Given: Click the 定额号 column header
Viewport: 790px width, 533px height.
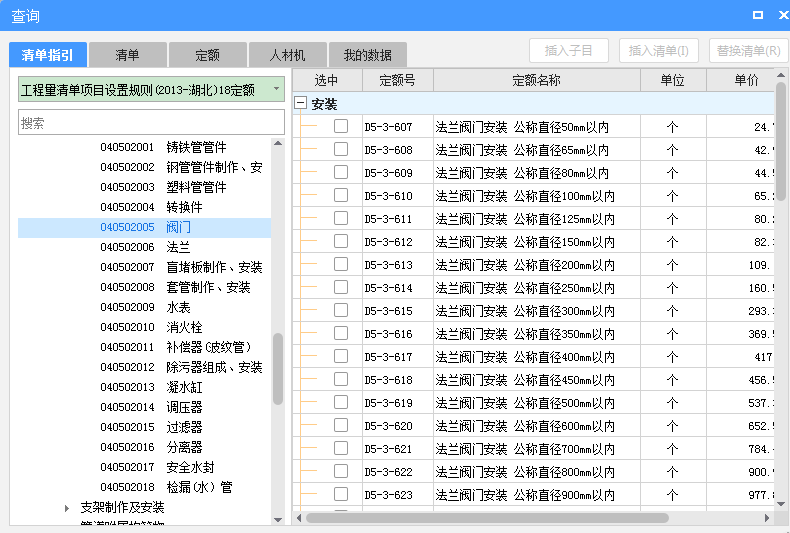Looking at the screenshot, I should click(x=398, y=80).
